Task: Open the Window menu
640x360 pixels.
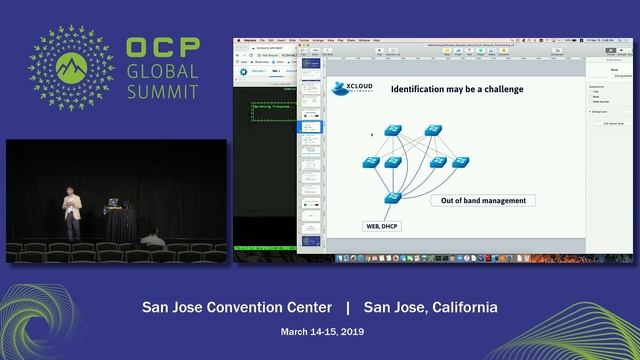Action: click(364, 40)
